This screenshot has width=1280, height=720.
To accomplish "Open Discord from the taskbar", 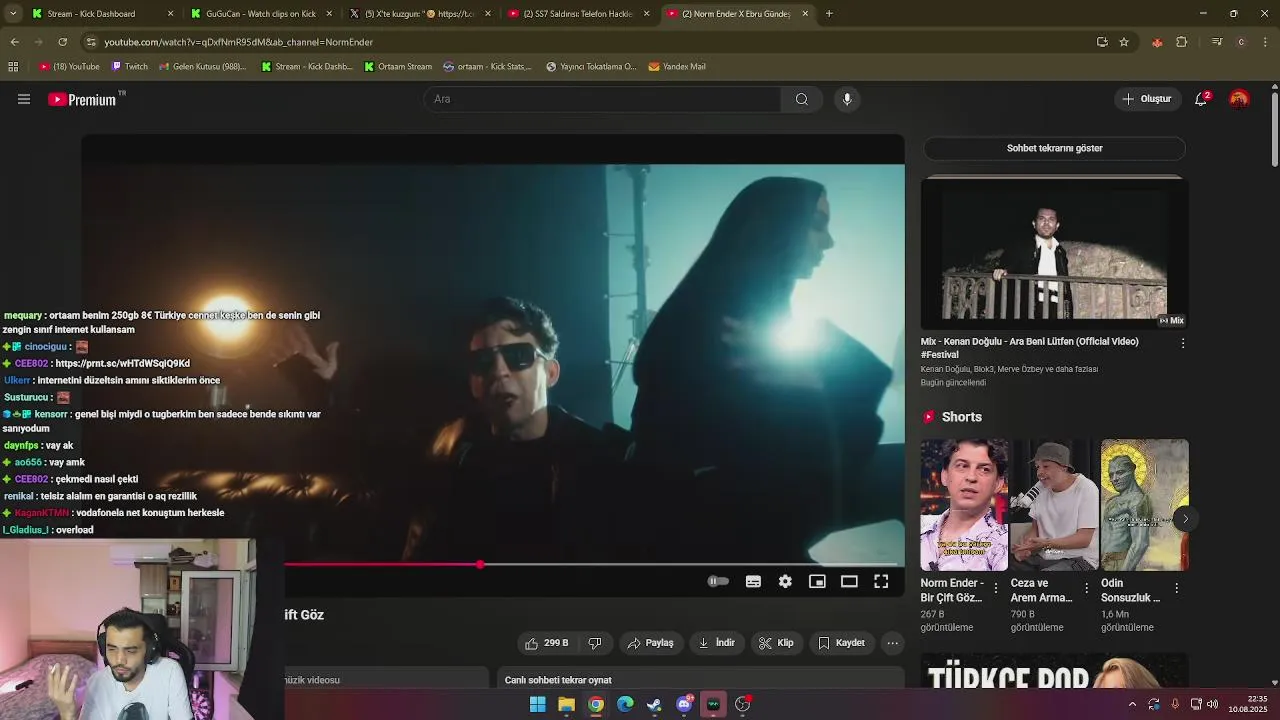I will click(684, 704).
